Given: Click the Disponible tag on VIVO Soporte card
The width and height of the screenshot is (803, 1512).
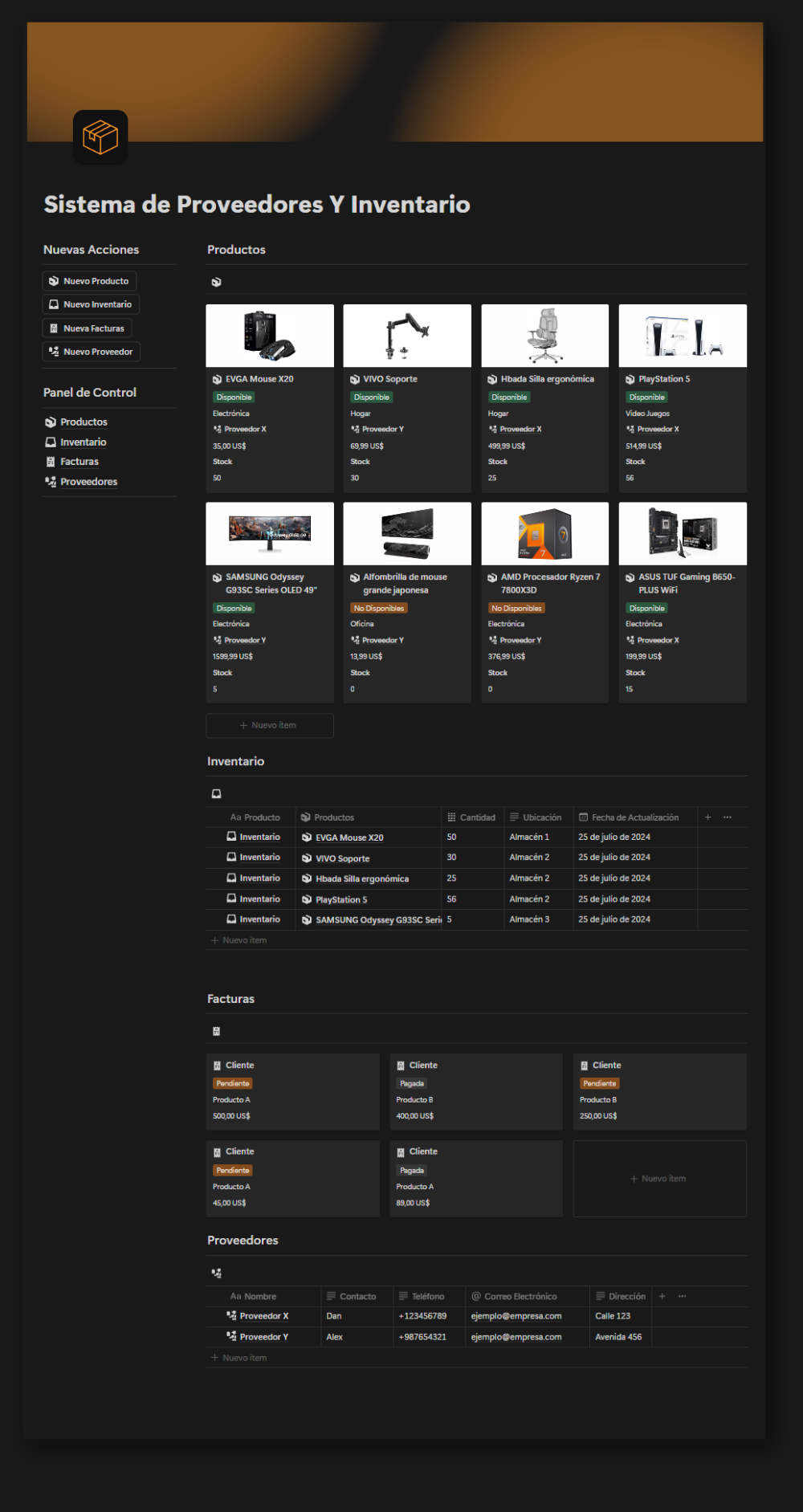Looking at the screenshot, I should (372, 397).
